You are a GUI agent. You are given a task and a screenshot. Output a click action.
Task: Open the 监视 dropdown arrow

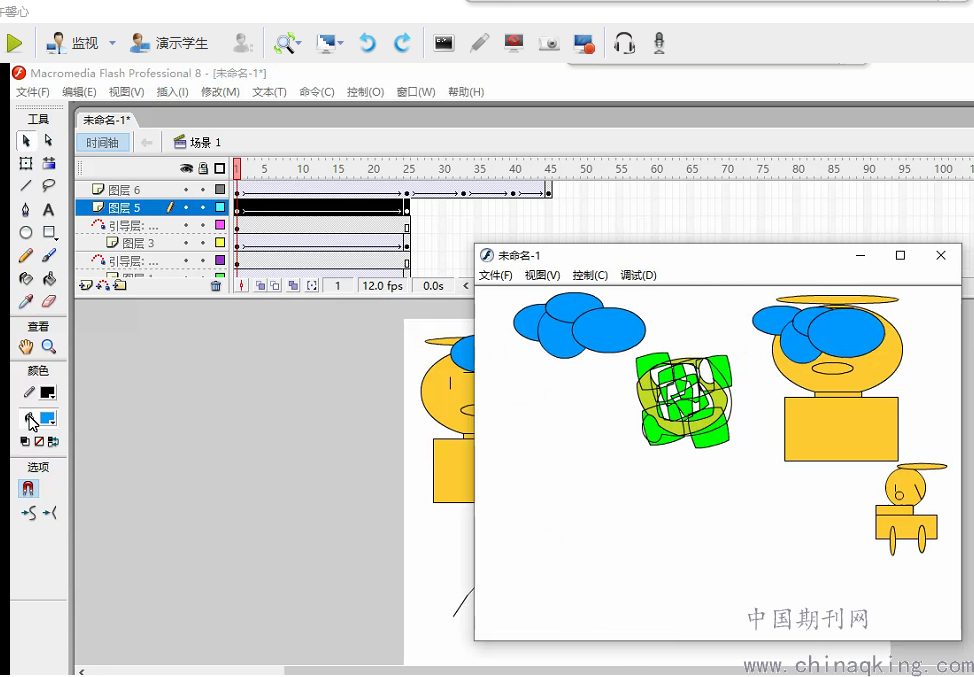112,43
